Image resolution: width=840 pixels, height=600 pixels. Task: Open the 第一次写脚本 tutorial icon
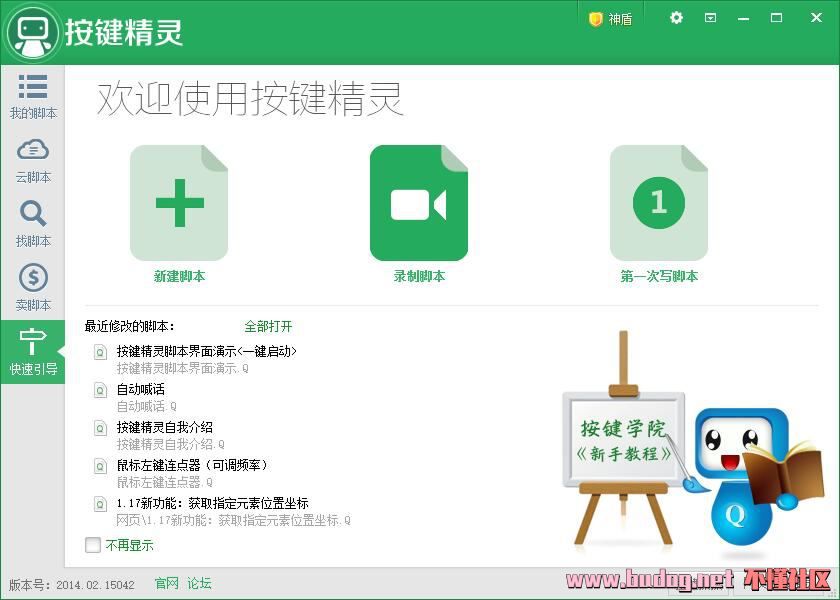659,203
